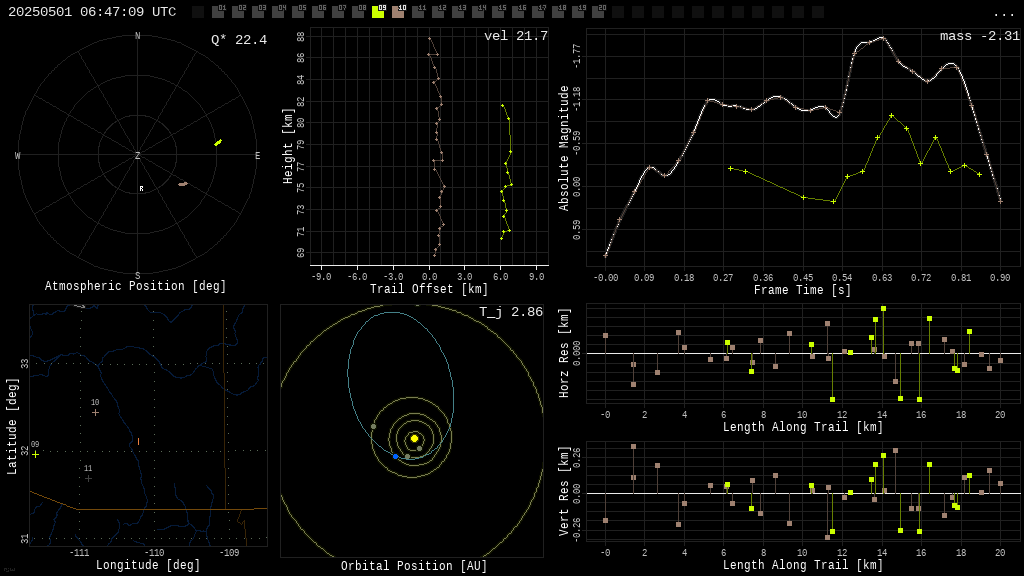Open the three-dot overflow menu
This screenshot has height=576, width=1024.
1004,13
